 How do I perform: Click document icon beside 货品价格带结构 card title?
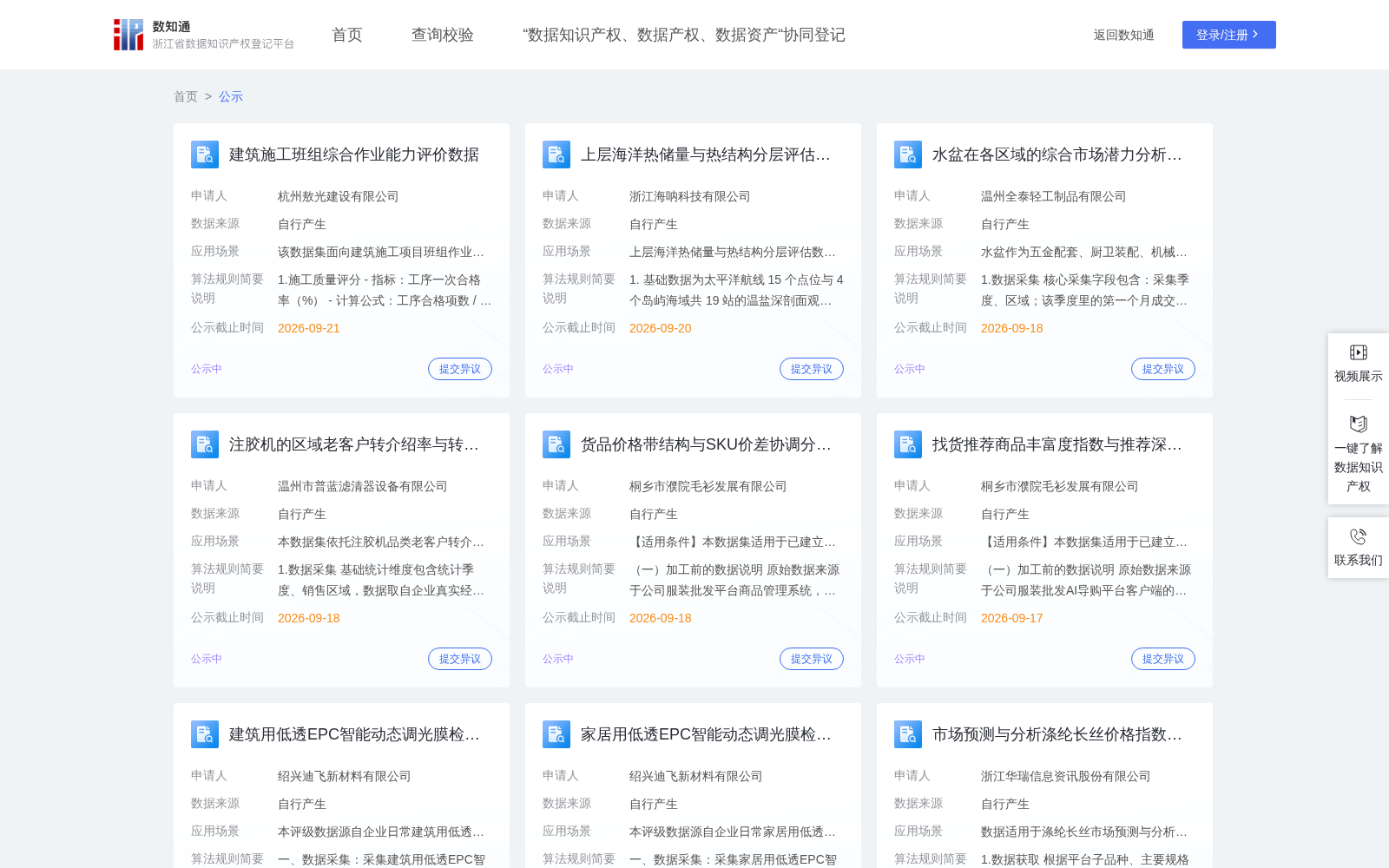click(556, 444)
